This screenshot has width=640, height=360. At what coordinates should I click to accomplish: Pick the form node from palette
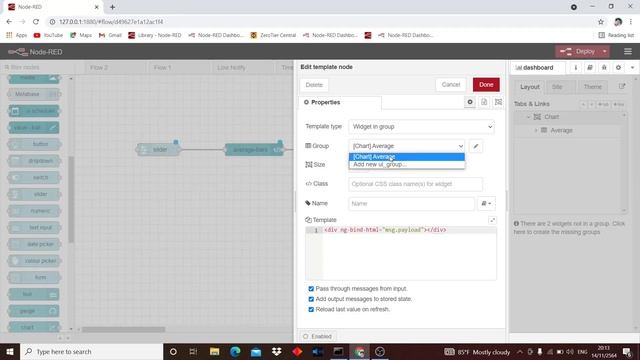coord(34,278)
